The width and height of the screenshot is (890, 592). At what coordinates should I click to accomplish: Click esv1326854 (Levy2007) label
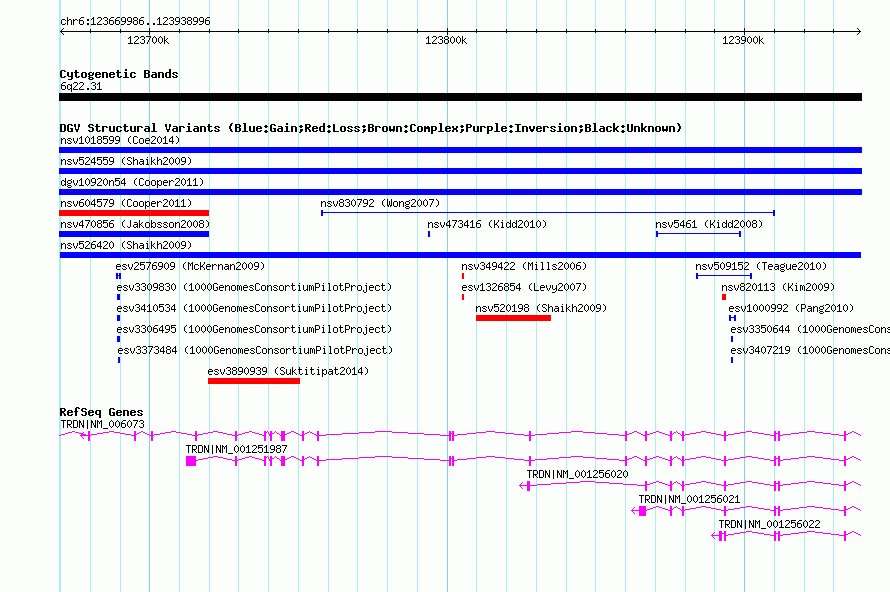coord(524,287)
